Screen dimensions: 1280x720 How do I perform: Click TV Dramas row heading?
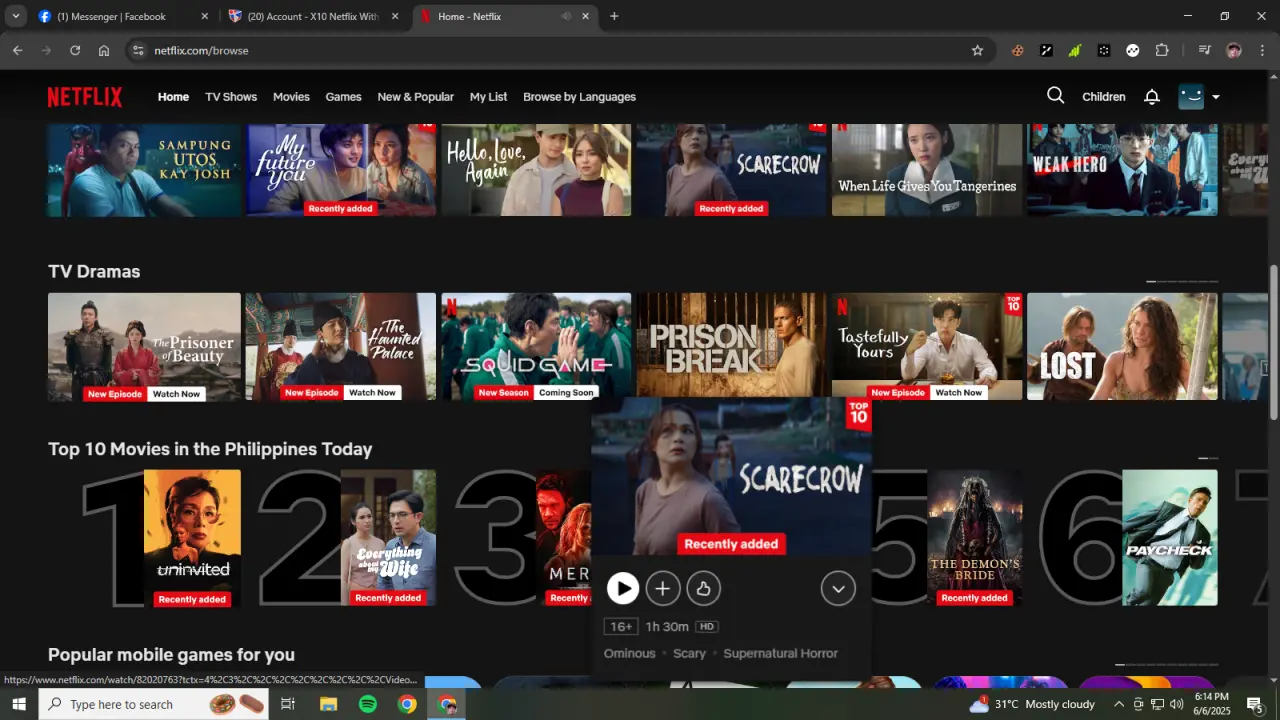tap(94, 272)
